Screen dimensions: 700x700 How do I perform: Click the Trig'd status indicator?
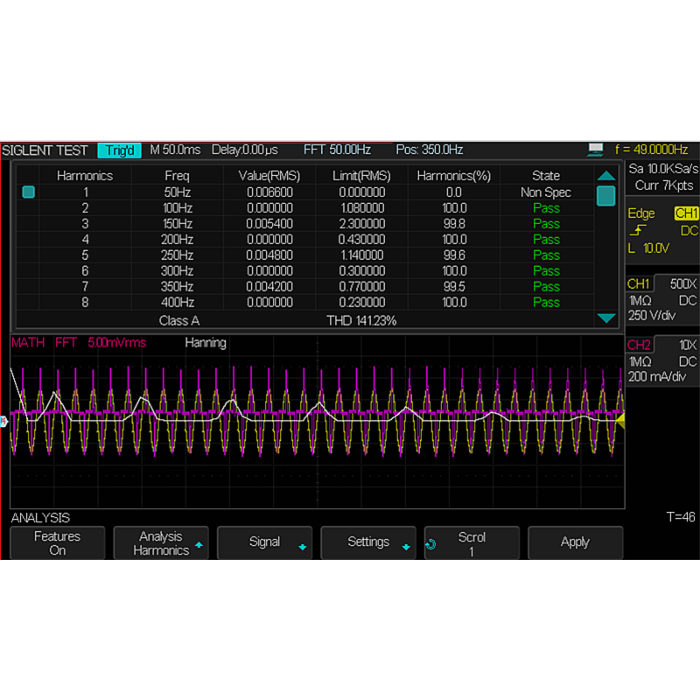coord(119,150)
